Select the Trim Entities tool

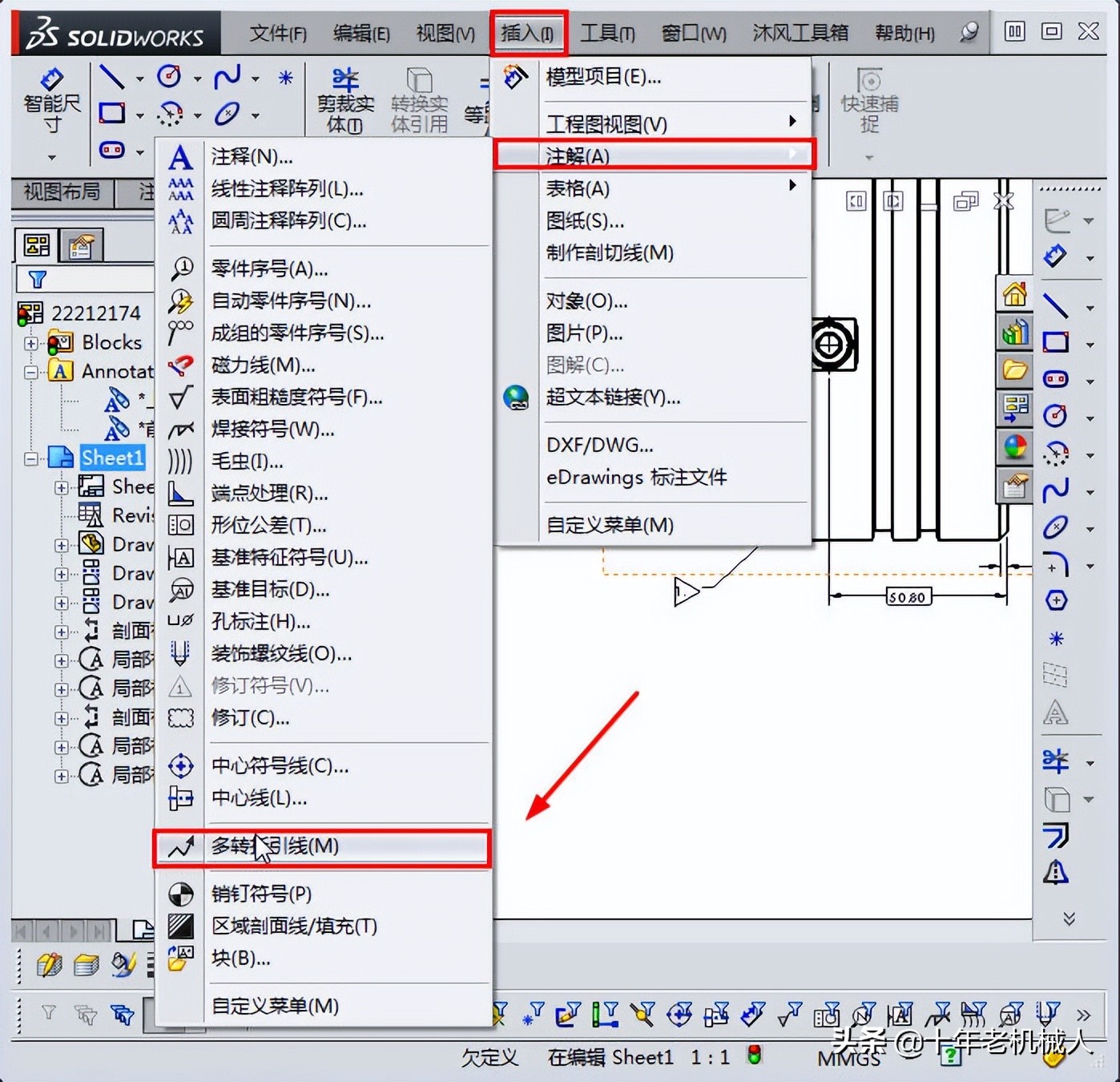click(x=344, y=96)
